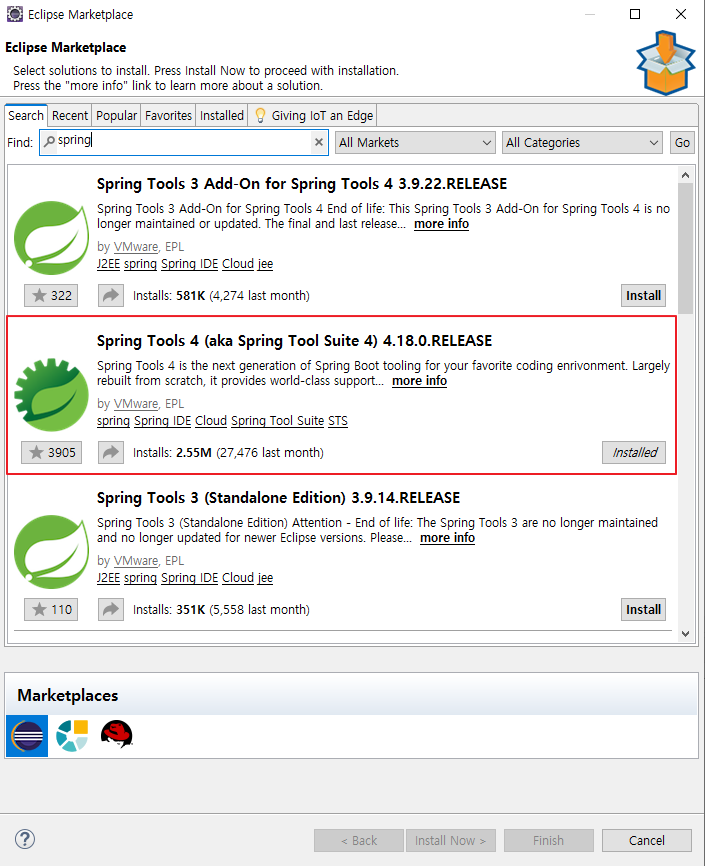This screenshot has height=866, width=705.
Task: Share the Spring Tools 3 Add-On entry
Action: [111, 295]
